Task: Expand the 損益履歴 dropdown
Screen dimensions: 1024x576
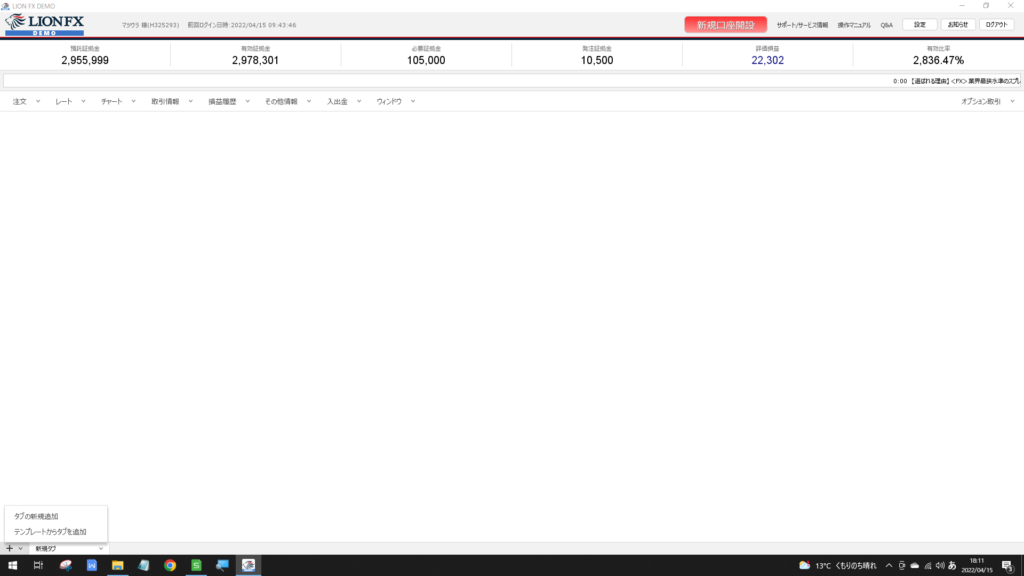Action: point(248,102)
